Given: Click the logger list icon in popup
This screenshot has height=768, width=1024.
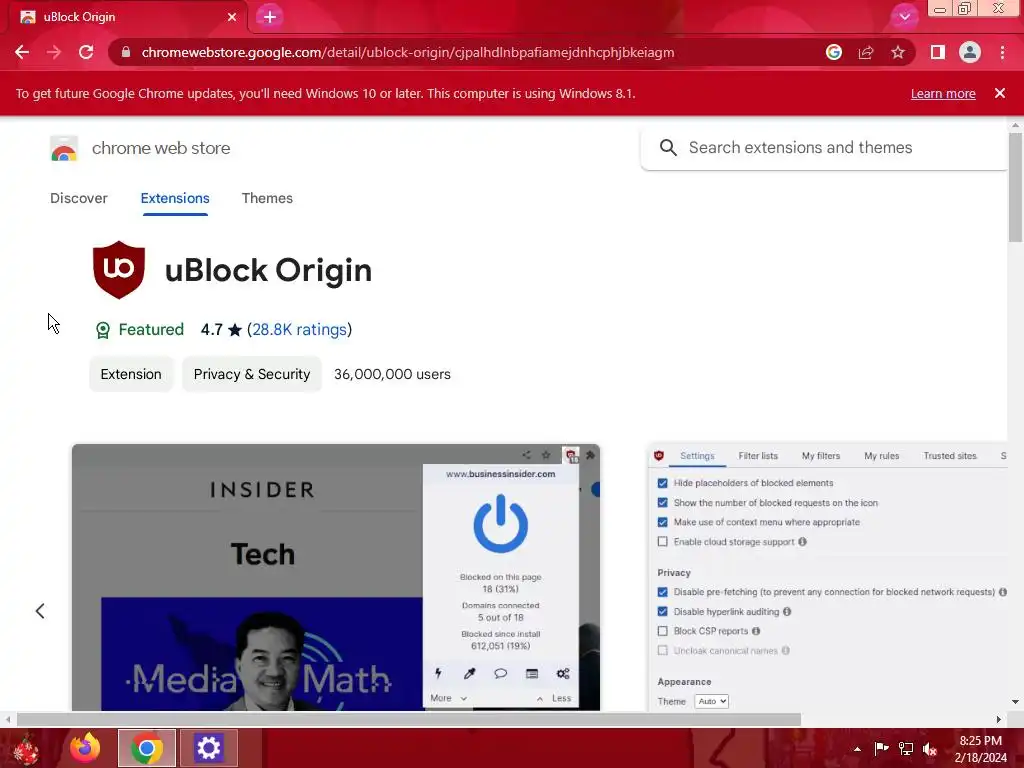Looking at the screenshot, I should pyautogui.click(x=532, y=673).
